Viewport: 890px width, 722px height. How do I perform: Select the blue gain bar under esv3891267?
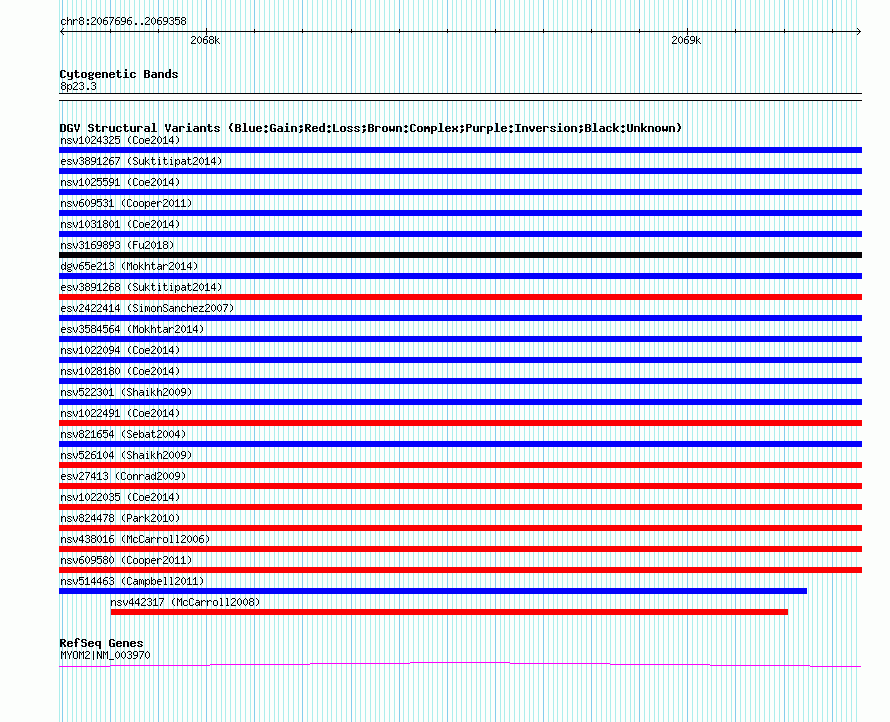click(460, 171)
